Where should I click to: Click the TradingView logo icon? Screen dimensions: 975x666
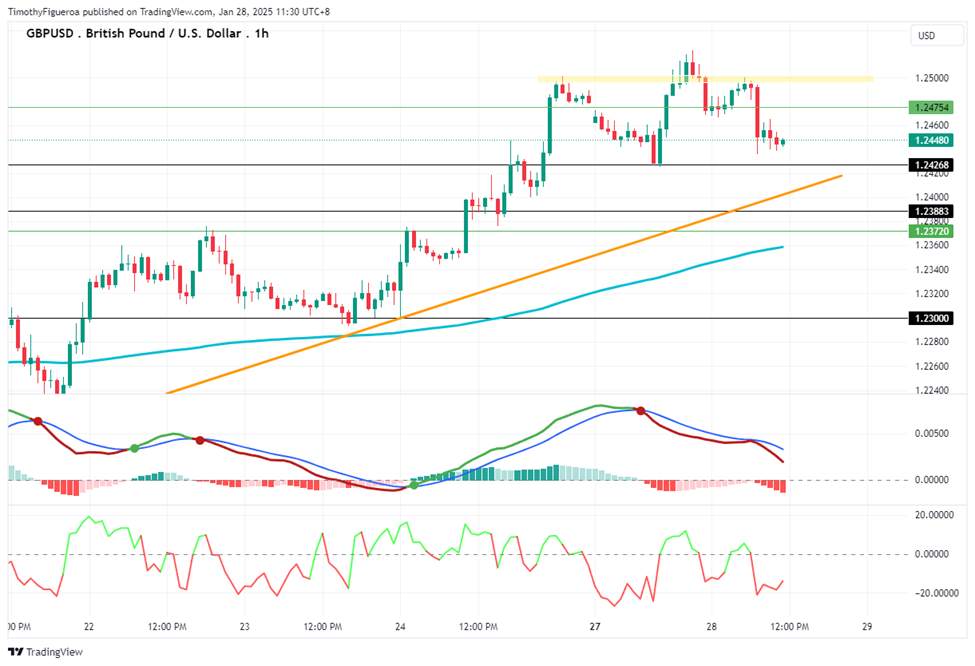[16, 652]
